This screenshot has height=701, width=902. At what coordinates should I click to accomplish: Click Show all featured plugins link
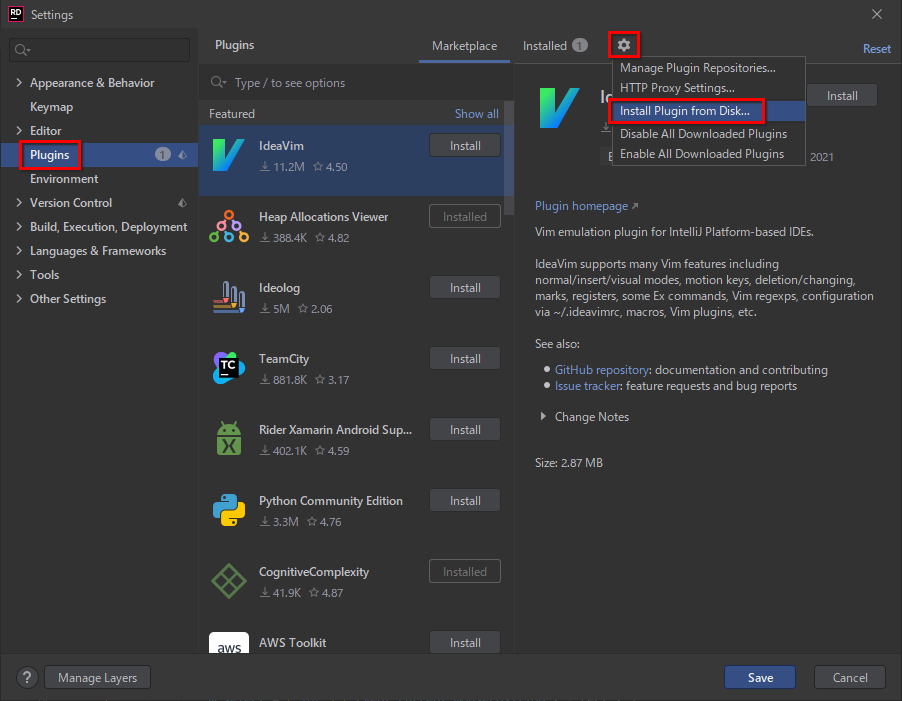point(476,114)
